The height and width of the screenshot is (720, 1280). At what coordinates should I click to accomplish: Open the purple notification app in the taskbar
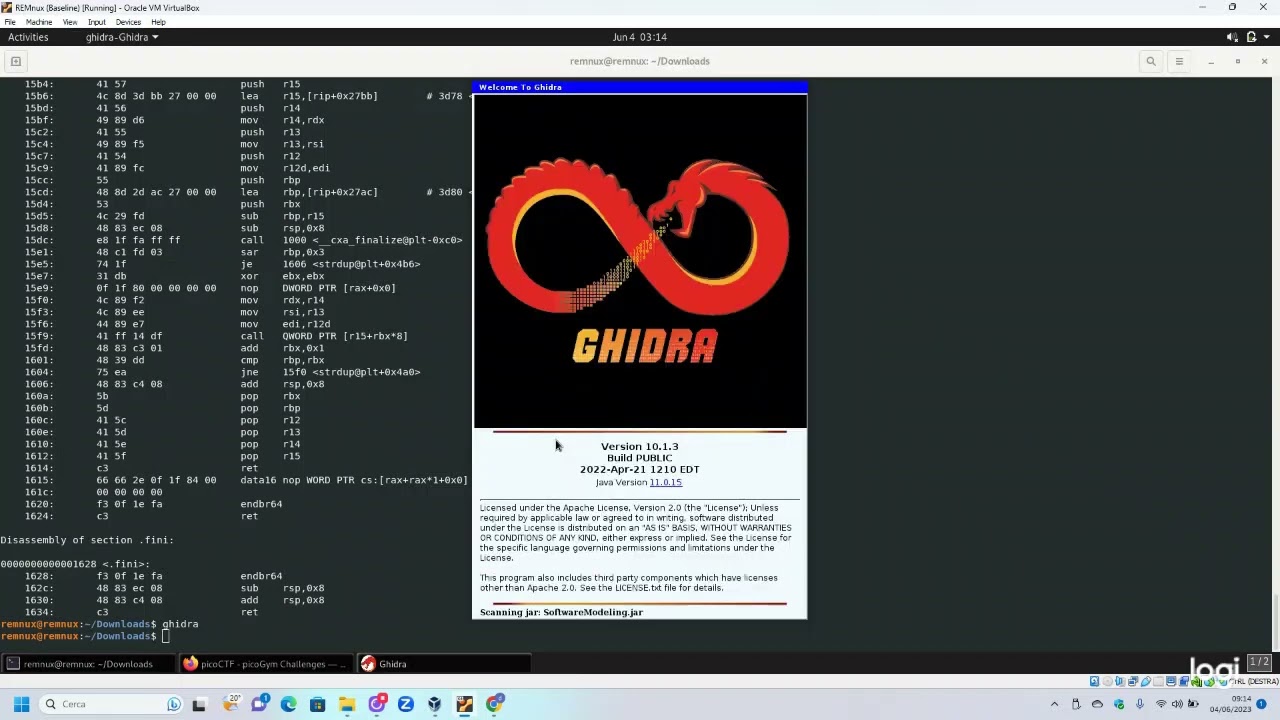pyautogui.click(x=377, y=704)
